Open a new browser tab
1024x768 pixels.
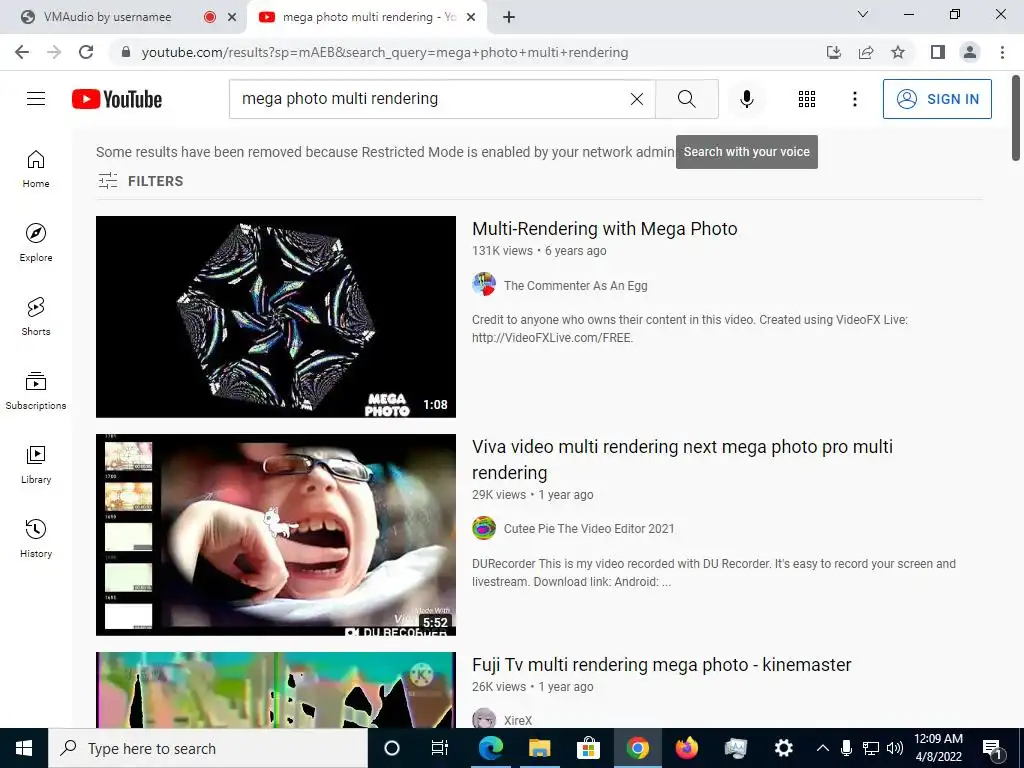(x=509, y=17)
